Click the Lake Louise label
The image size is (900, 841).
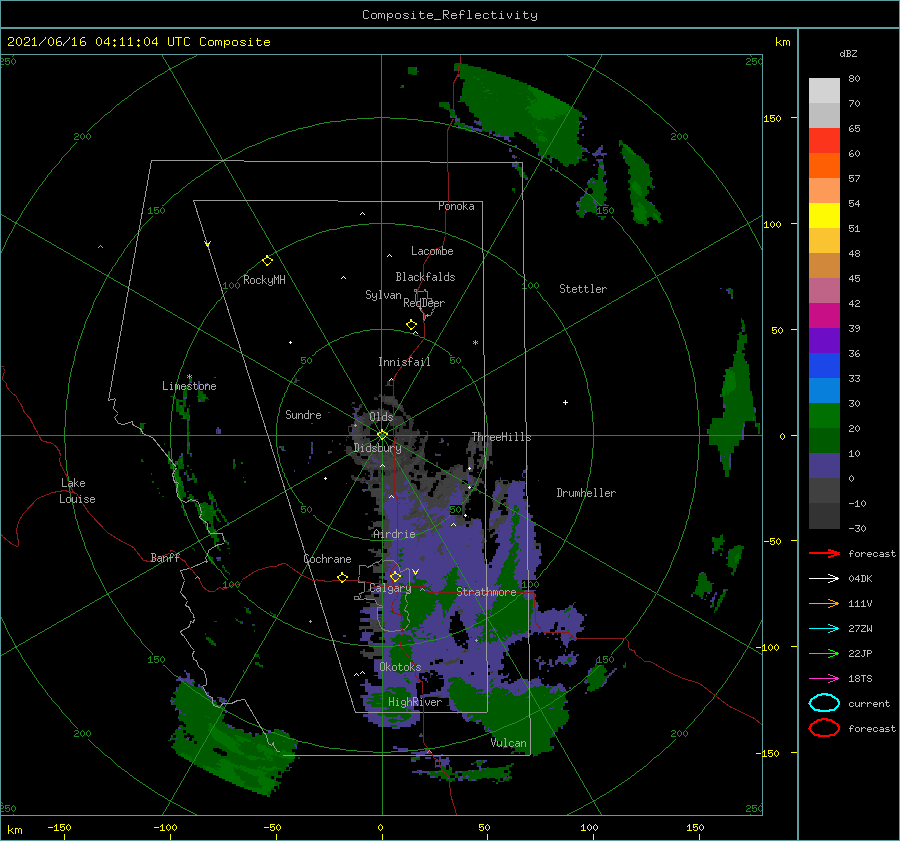coord(77,491)
